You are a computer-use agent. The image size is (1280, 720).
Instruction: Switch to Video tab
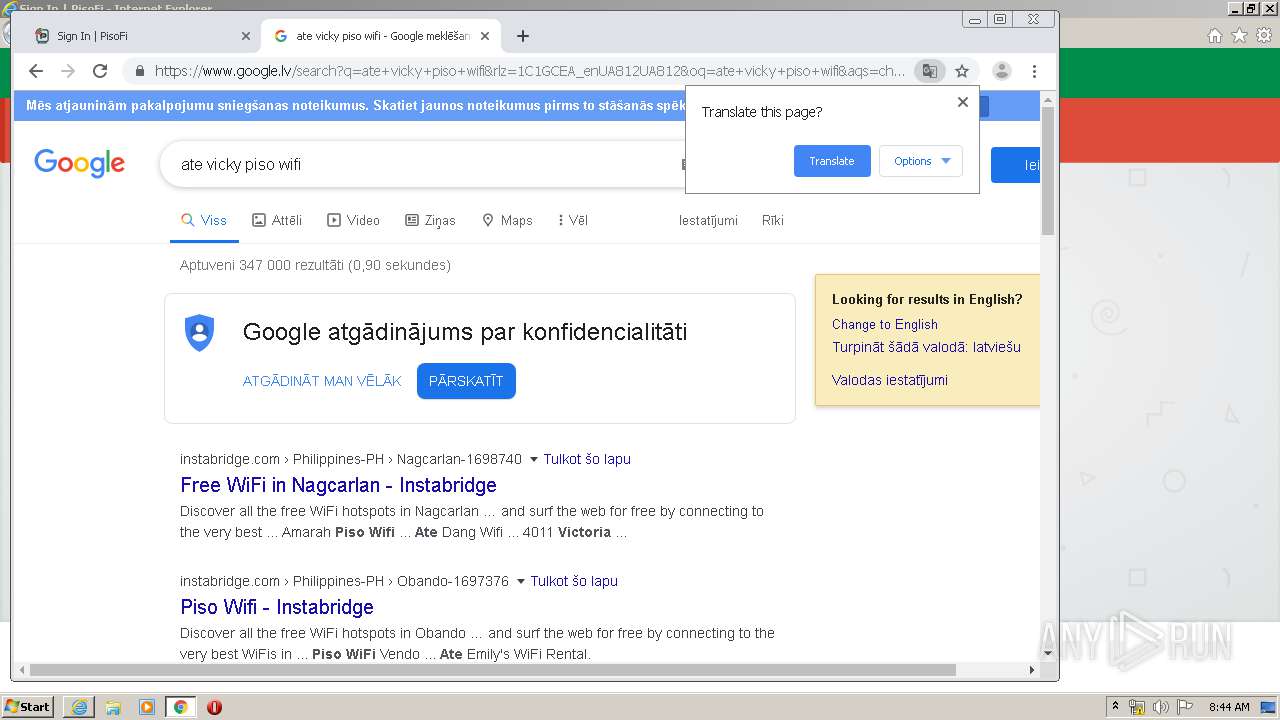tap(354, 220)
